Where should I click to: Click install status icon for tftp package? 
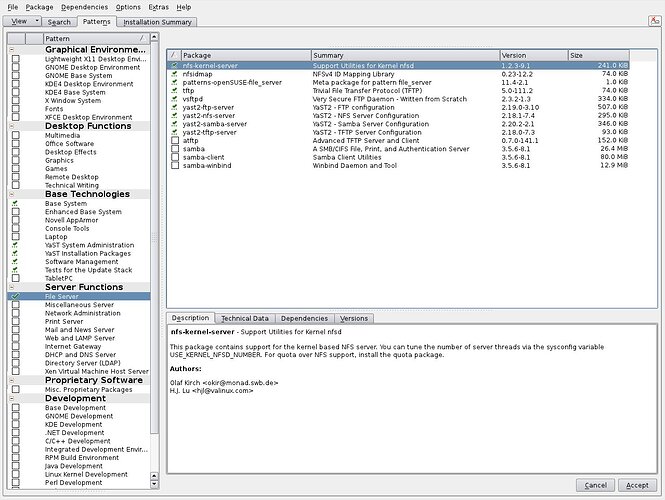pos(174,91)
